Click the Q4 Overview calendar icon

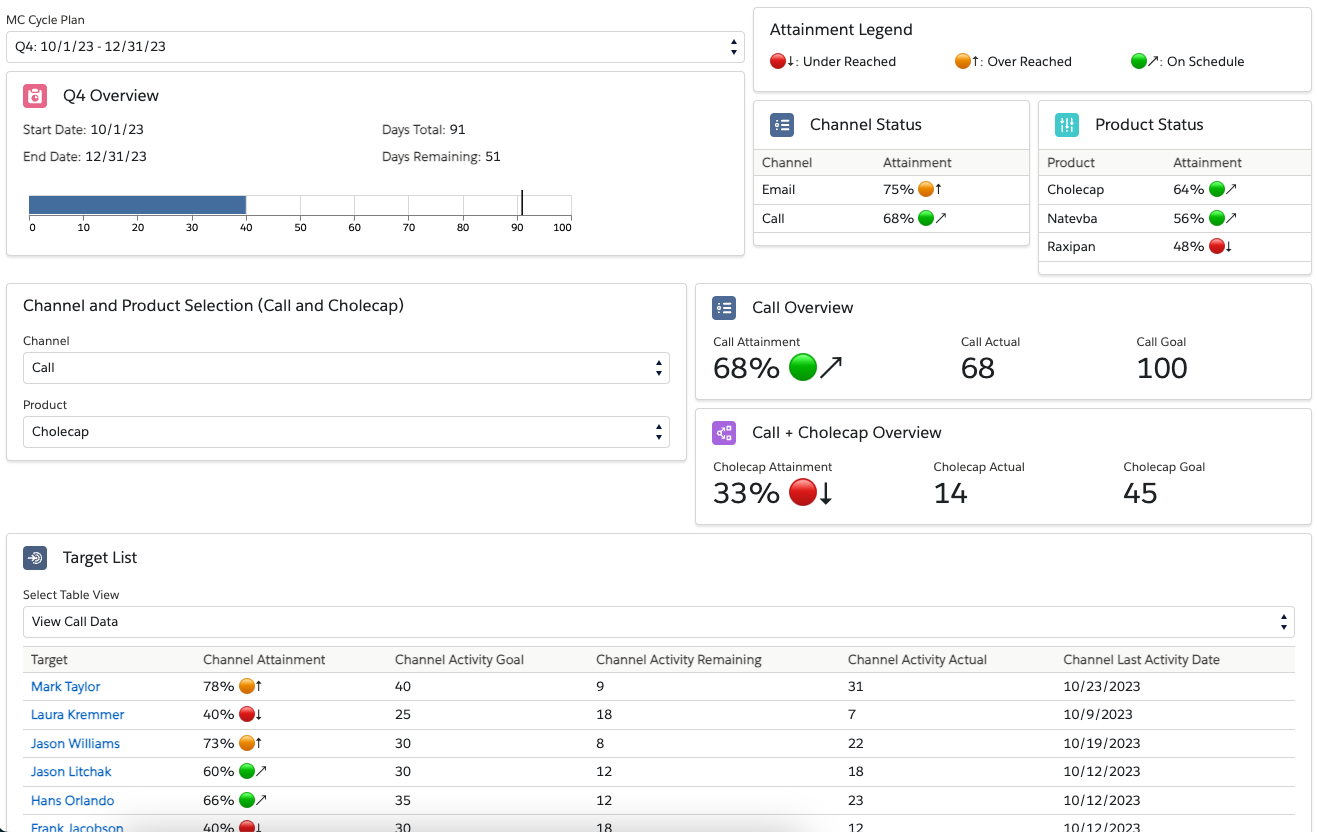[35, 96]
